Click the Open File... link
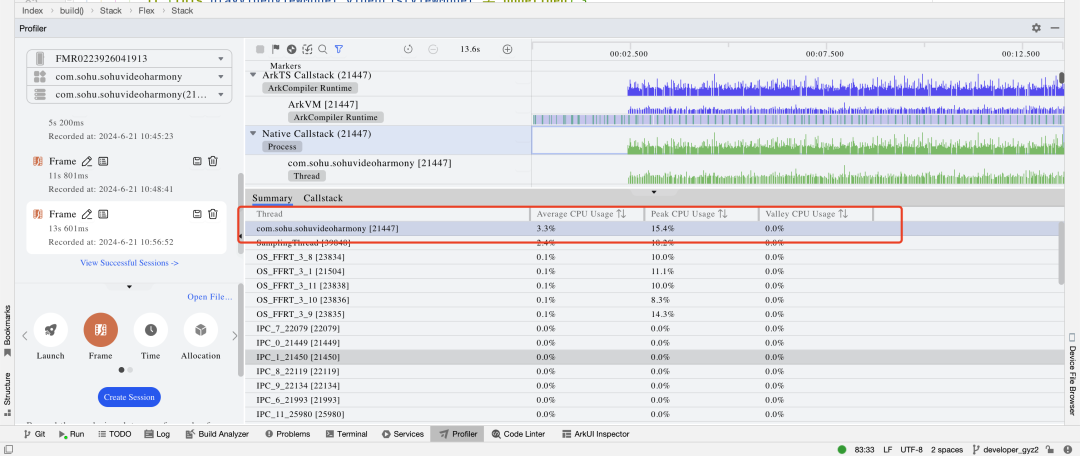Viewport: 1080px width, 456px height. tap(209, 298)
